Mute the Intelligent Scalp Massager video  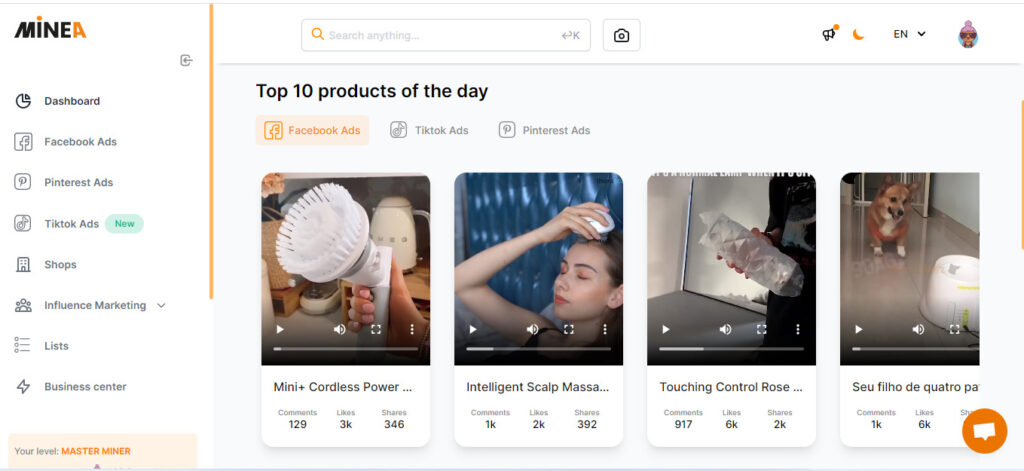[532, 329]
